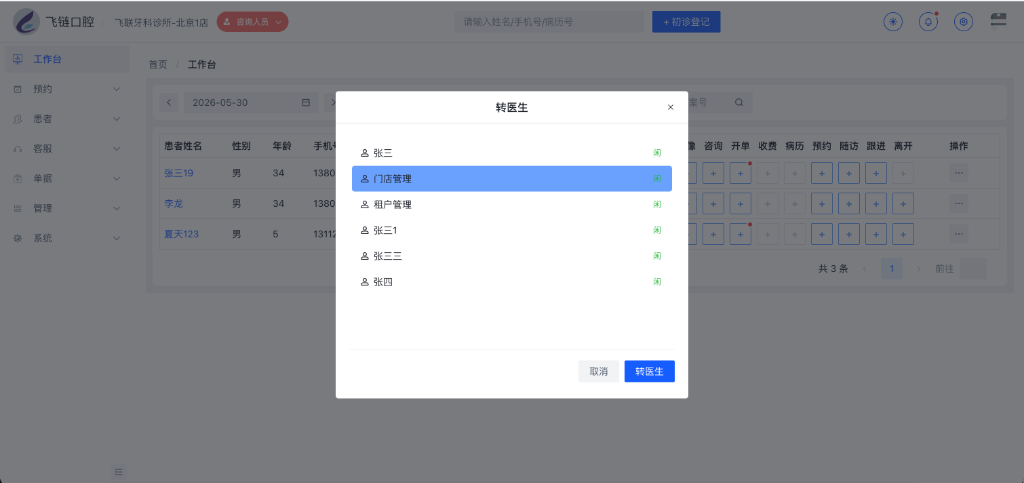Open patient 张三19 link

click(x=179, y=173)
